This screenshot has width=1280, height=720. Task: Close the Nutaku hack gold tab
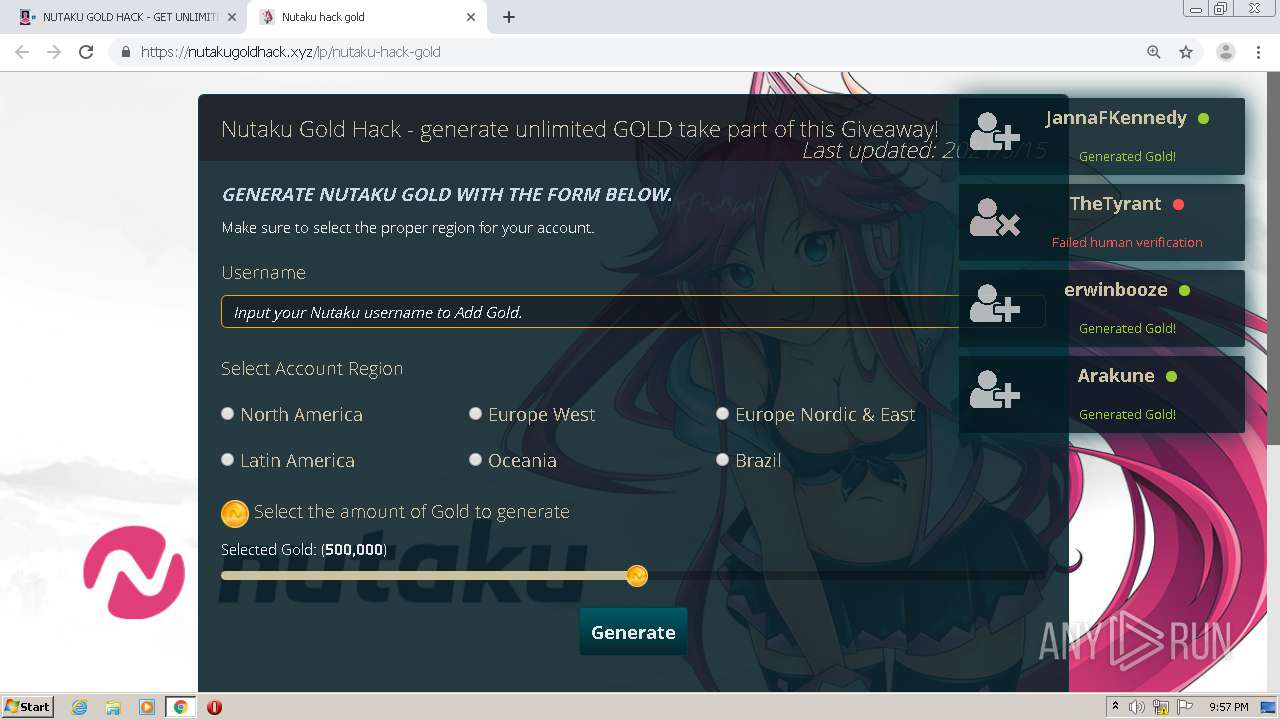pos(472,17)
